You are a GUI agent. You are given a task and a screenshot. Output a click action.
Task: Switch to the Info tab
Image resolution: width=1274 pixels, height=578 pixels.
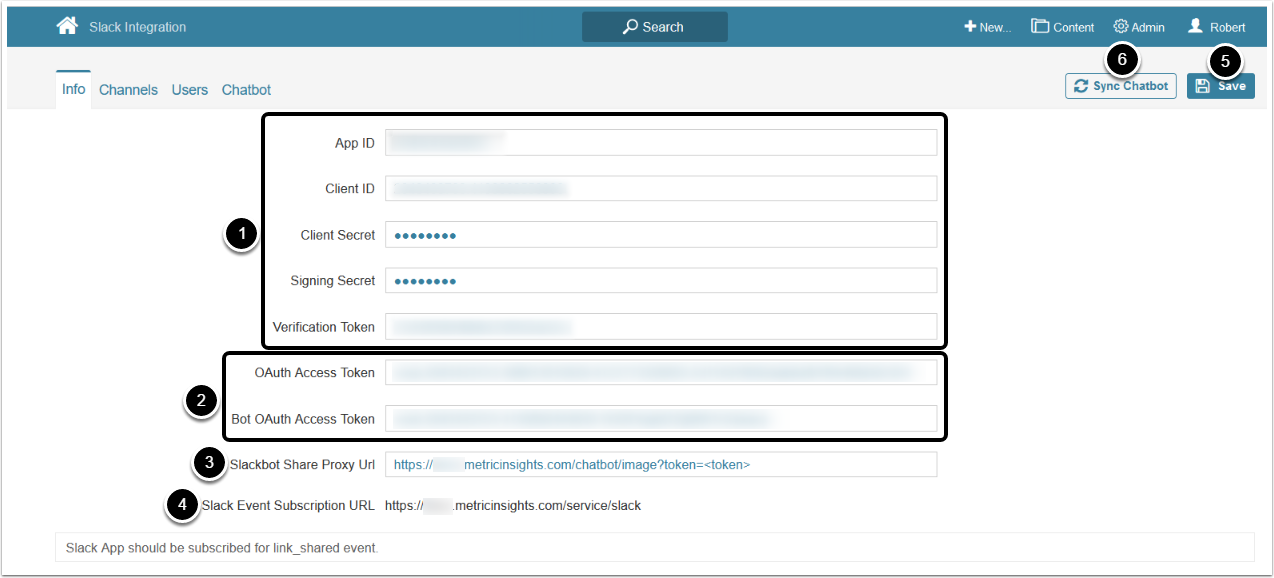(74, 89)
